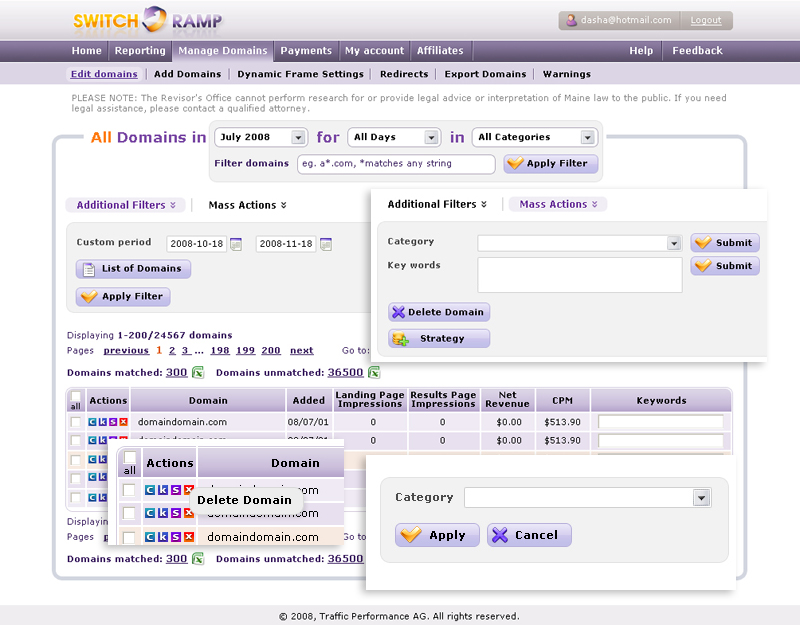Click the K icon in the main table's second row
The image size is (800, 625).
103,440
